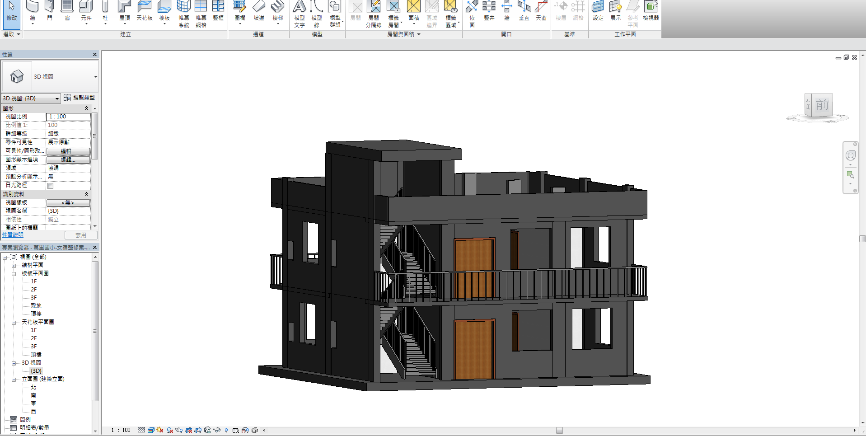Screen dimensions: 866x436
Task: Select the Tag Room tool
Action: pyautogui.click(x=394, y=13)
